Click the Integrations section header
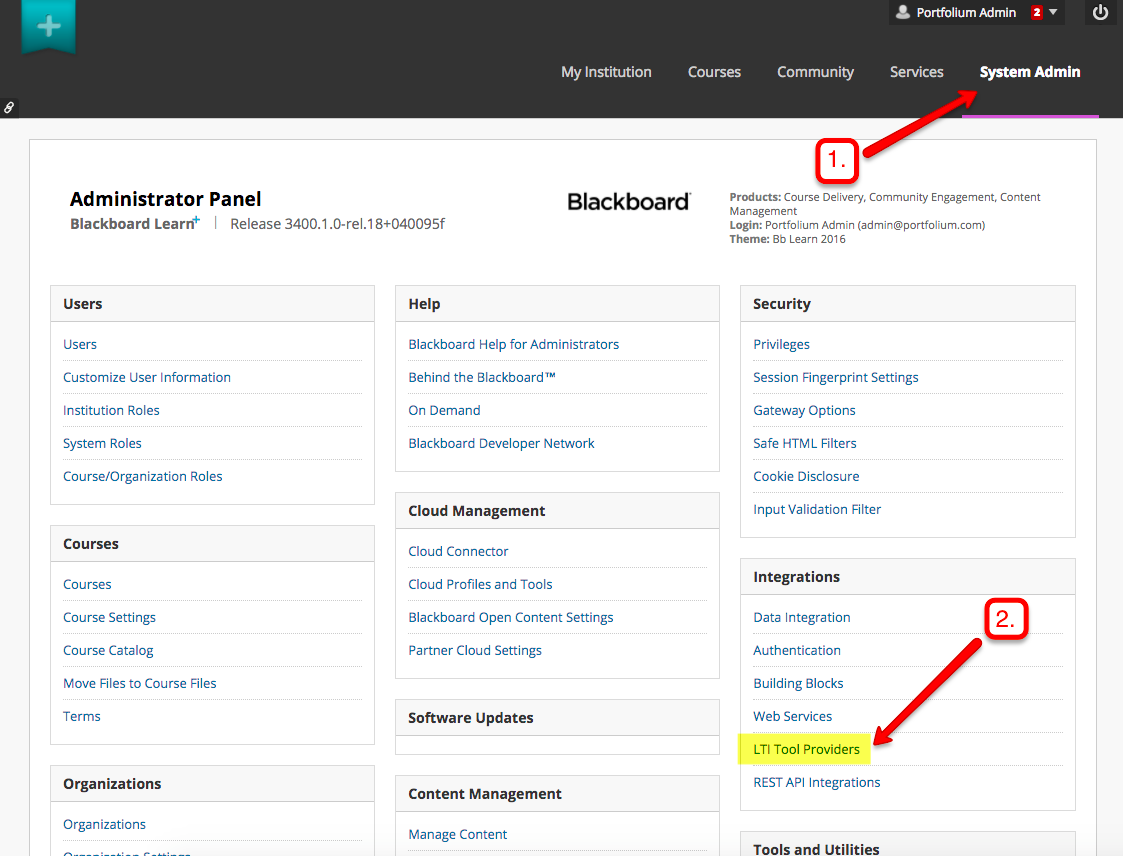1123x856 pixels. pyautogui.click(x=908, y=577)
